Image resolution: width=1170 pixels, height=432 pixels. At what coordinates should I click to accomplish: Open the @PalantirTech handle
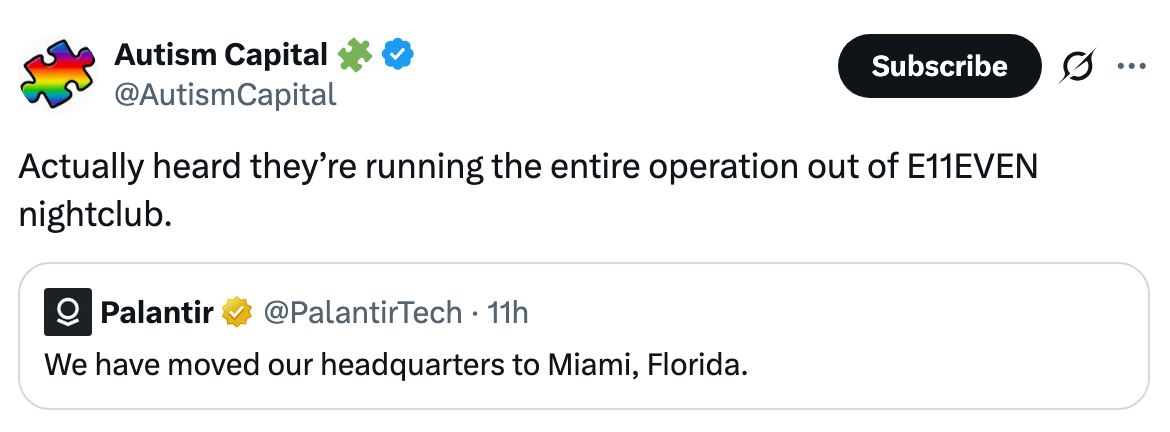click(362, 313)
